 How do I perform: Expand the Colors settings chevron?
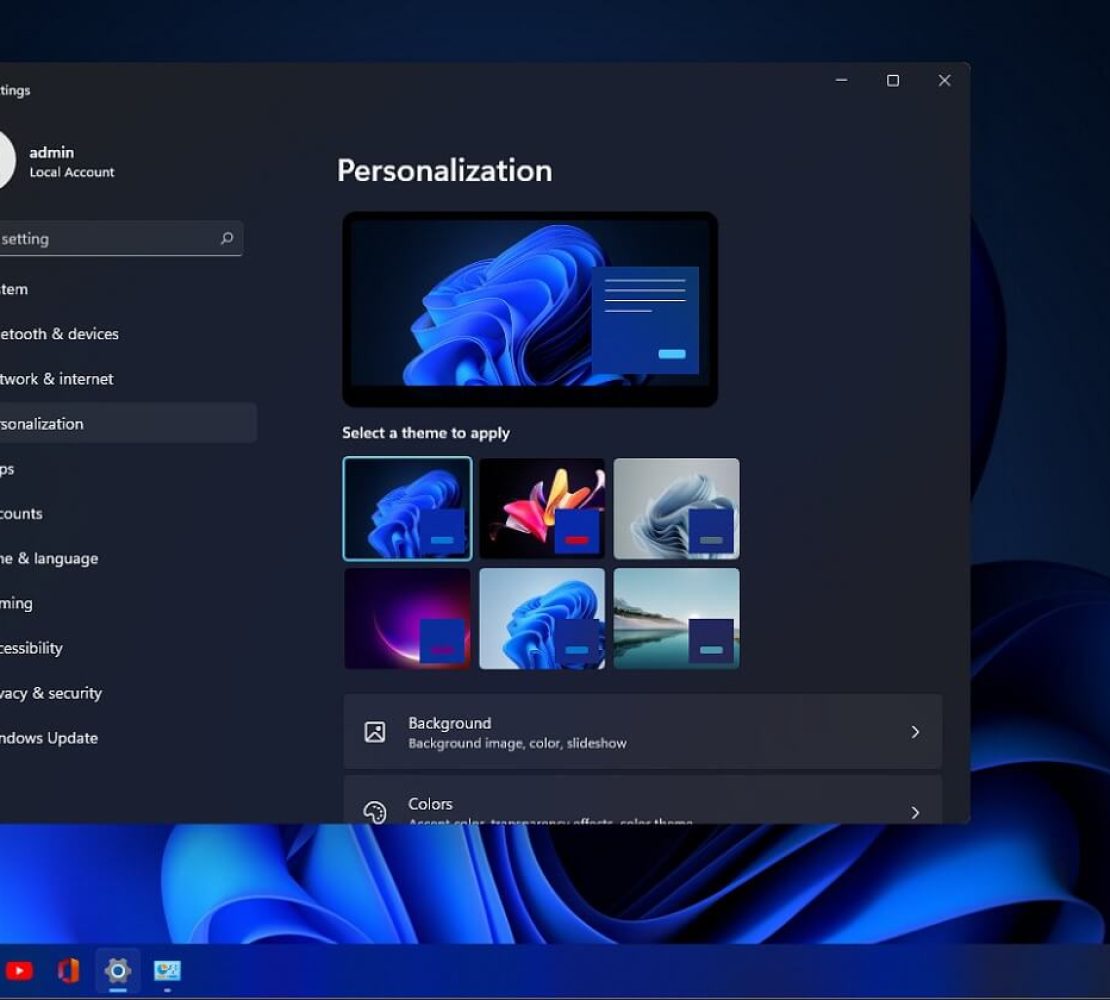pos(915,812)
